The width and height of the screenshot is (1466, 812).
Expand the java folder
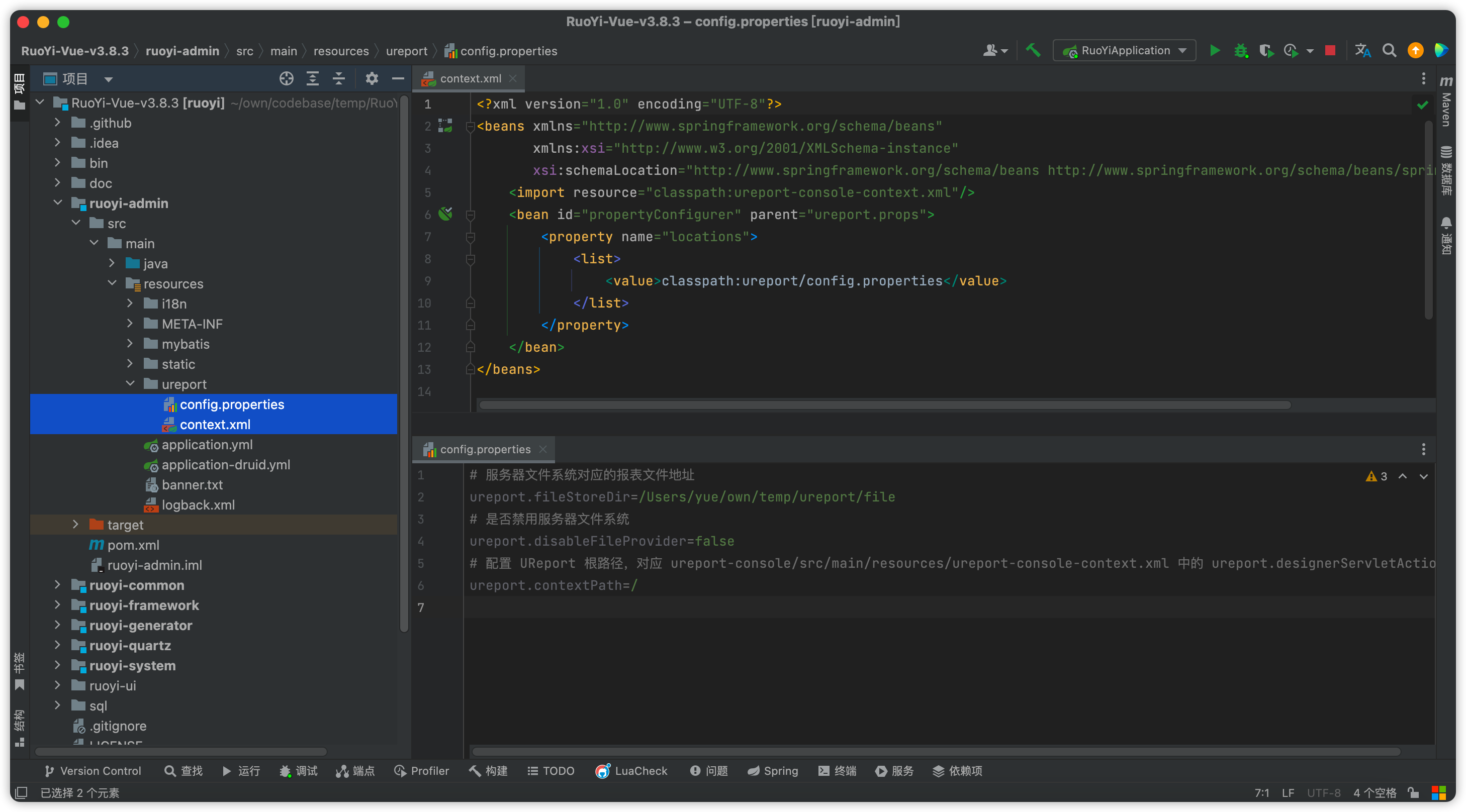112,263
